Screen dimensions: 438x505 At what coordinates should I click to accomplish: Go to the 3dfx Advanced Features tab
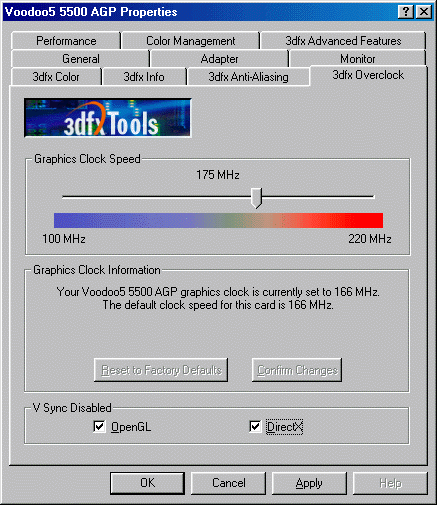tap(343, 41)
